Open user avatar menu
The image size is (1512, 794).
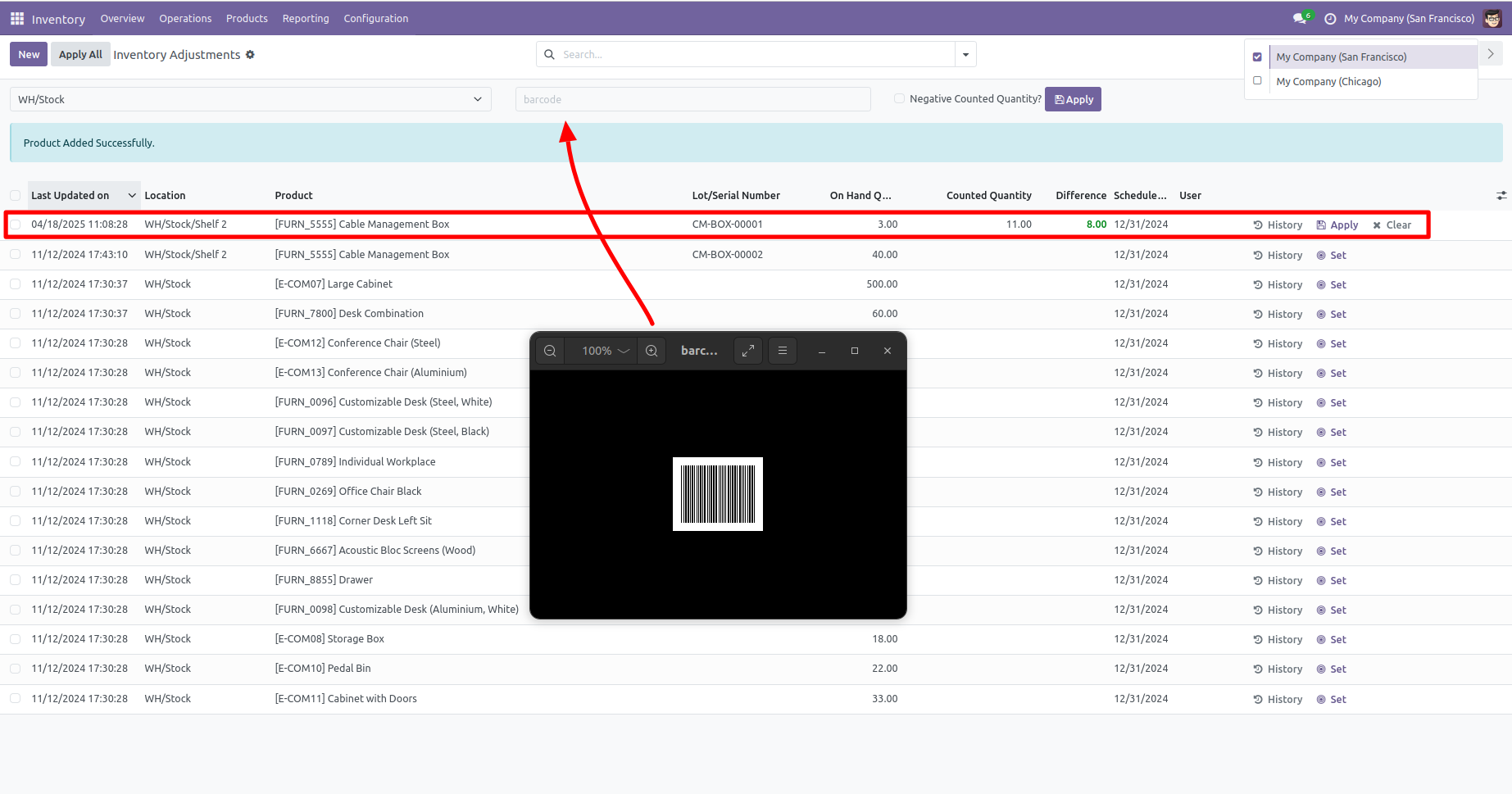tap(1492, 18)
